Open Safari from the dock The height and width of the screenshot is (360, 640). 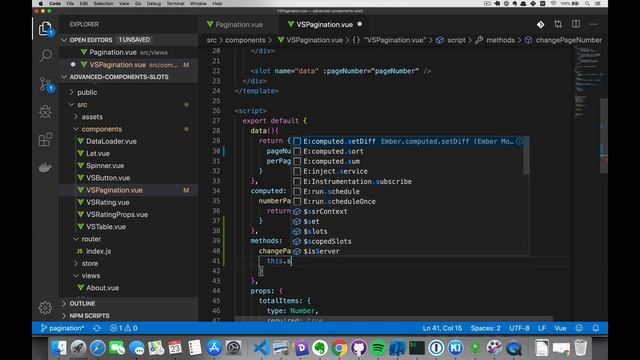click(x=98, y=348)
